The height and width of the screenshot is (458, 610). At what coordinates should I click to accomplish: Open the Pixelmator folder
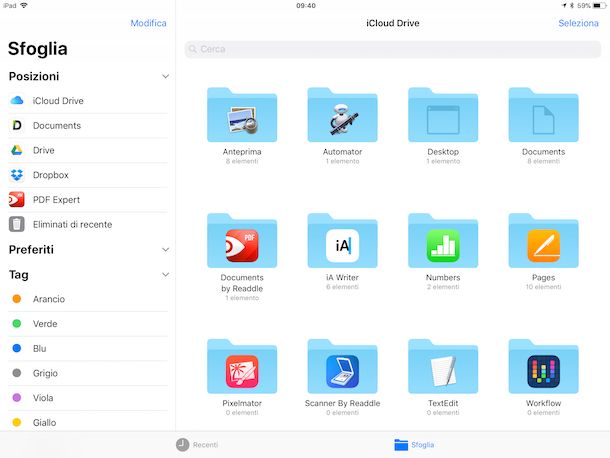[242, 367]
